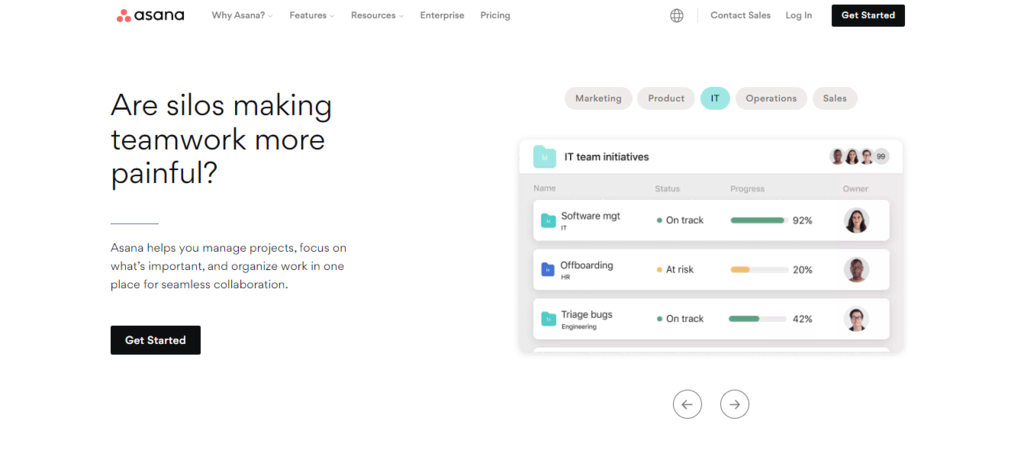Select the Sales tab pill
This screenshot has height=453, width=1024.
[835, 98]
